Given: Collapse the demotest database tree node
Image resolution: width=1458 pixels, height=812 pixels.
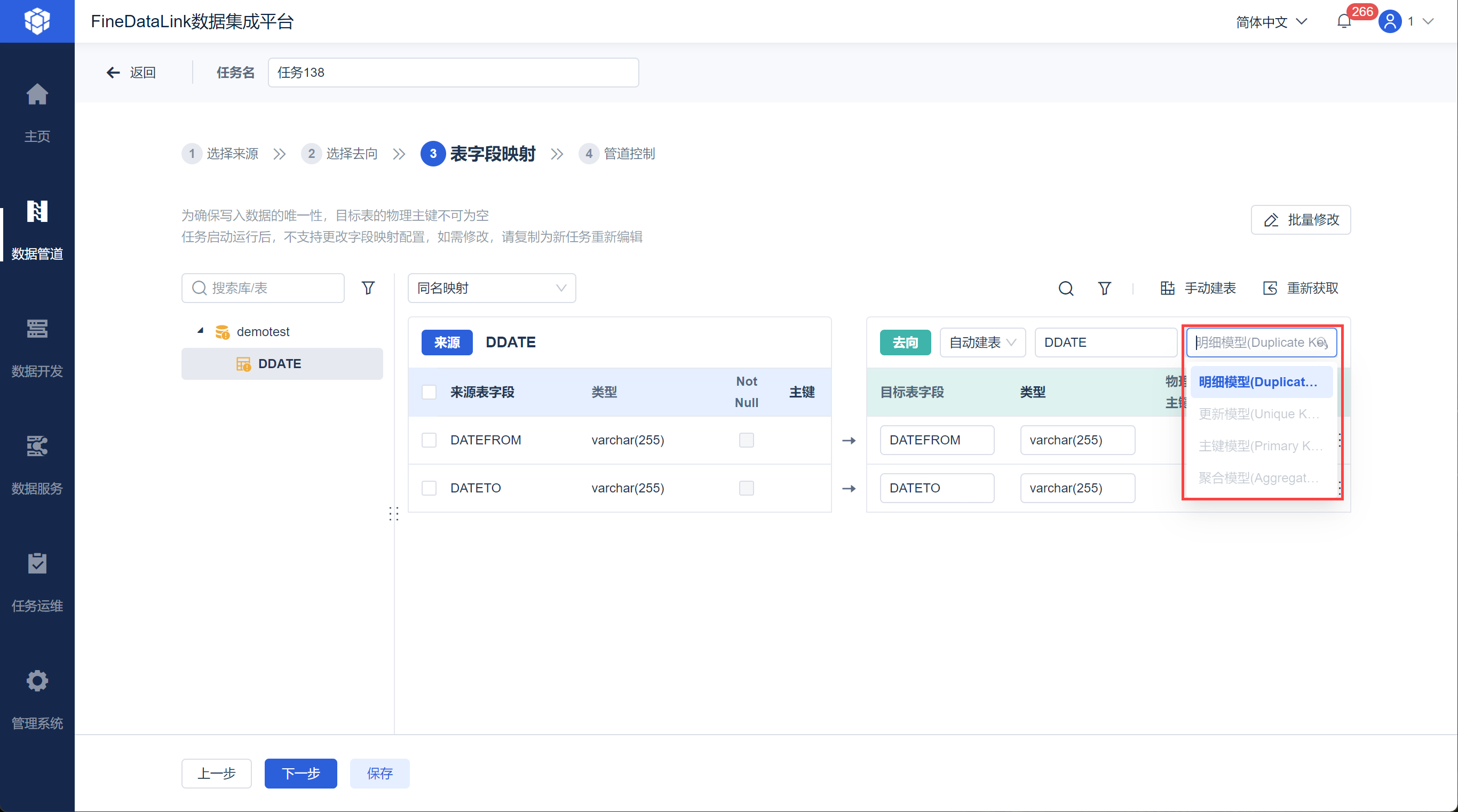Looking at the screenshot, I should point(200,331).
